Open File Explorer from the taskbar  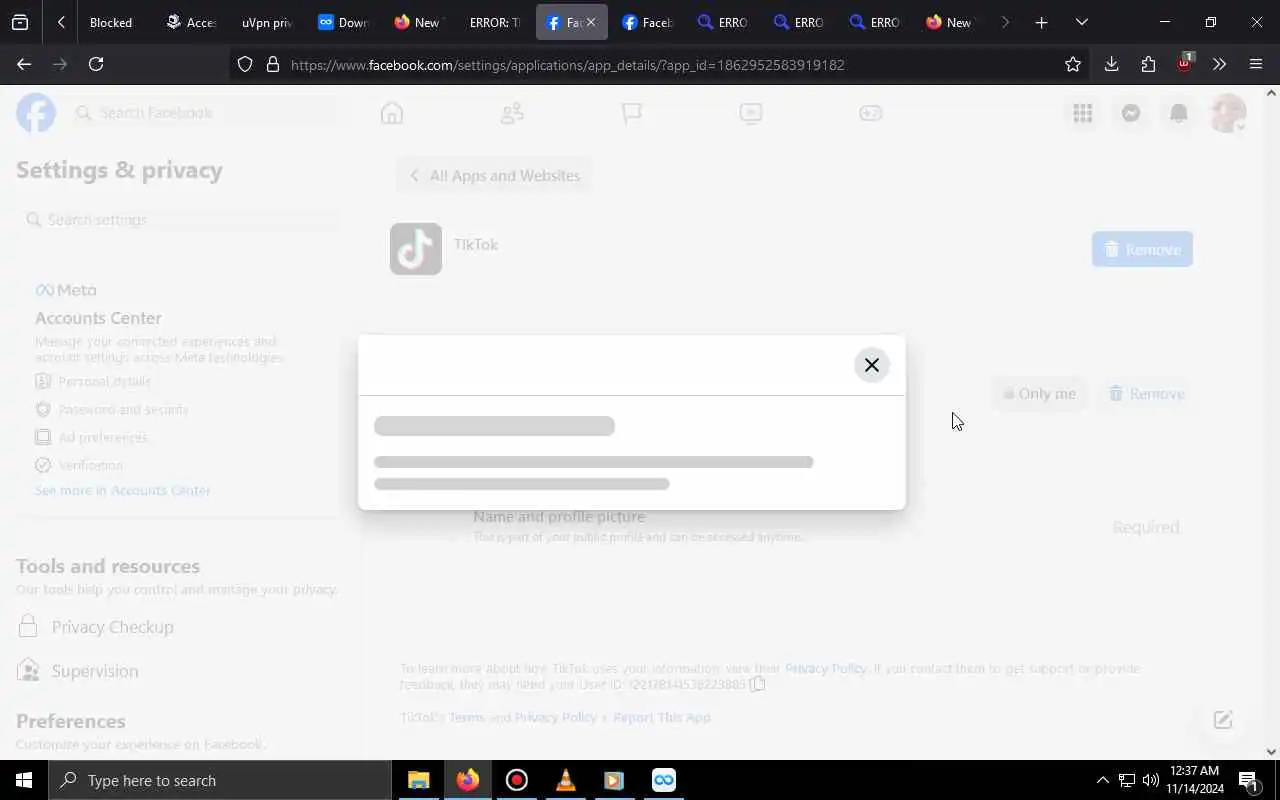(x=418, y=780)
